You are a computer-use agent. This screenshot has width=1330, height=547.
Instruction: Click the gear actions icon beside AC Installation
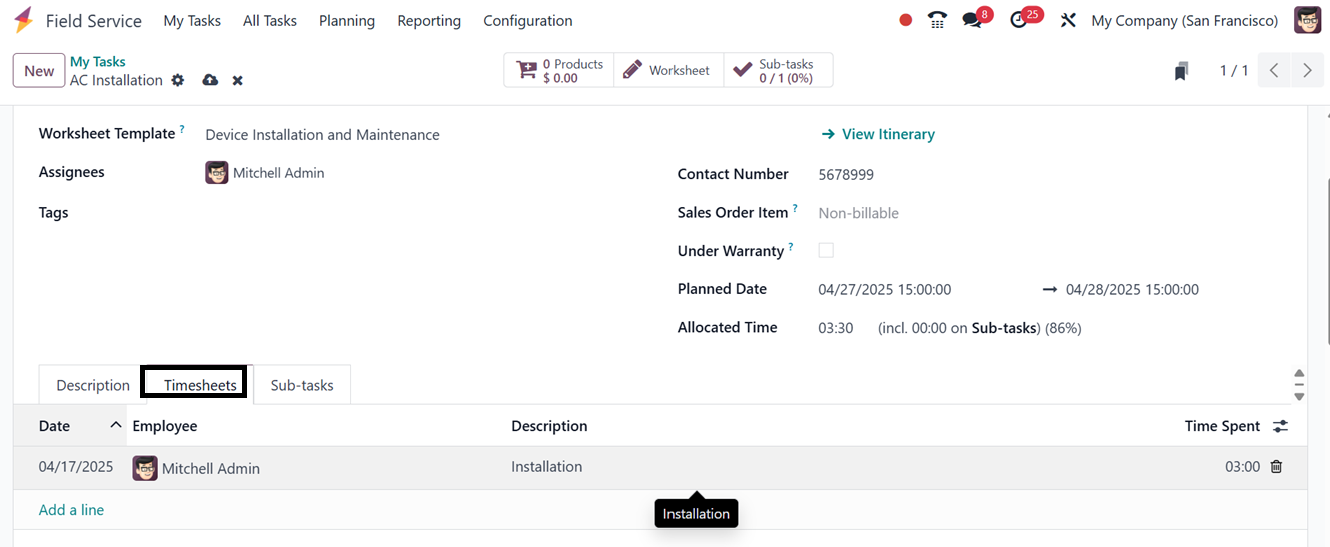[178, 80]
